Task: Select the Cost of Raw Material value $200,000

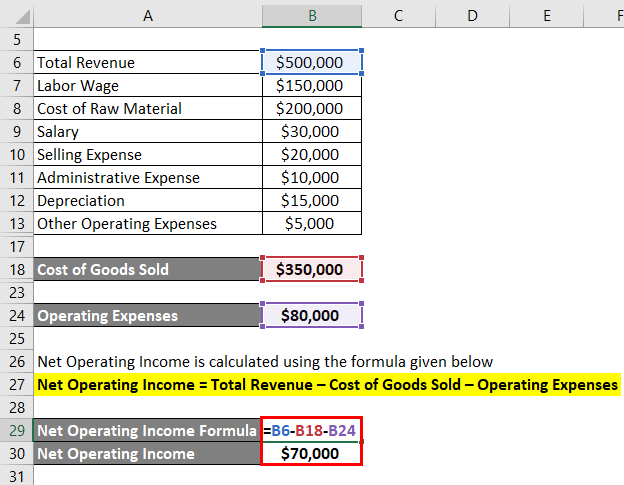Action: pos(311,108)
